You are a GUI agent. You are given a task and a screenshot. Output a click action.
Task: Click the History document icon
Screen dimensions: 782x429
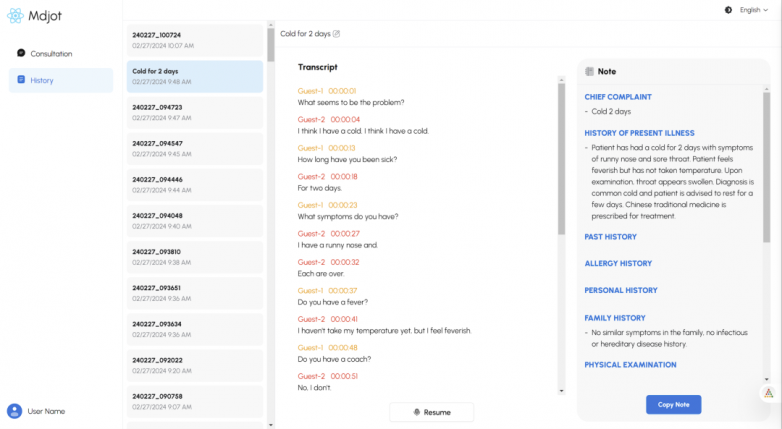pos(21,80)
